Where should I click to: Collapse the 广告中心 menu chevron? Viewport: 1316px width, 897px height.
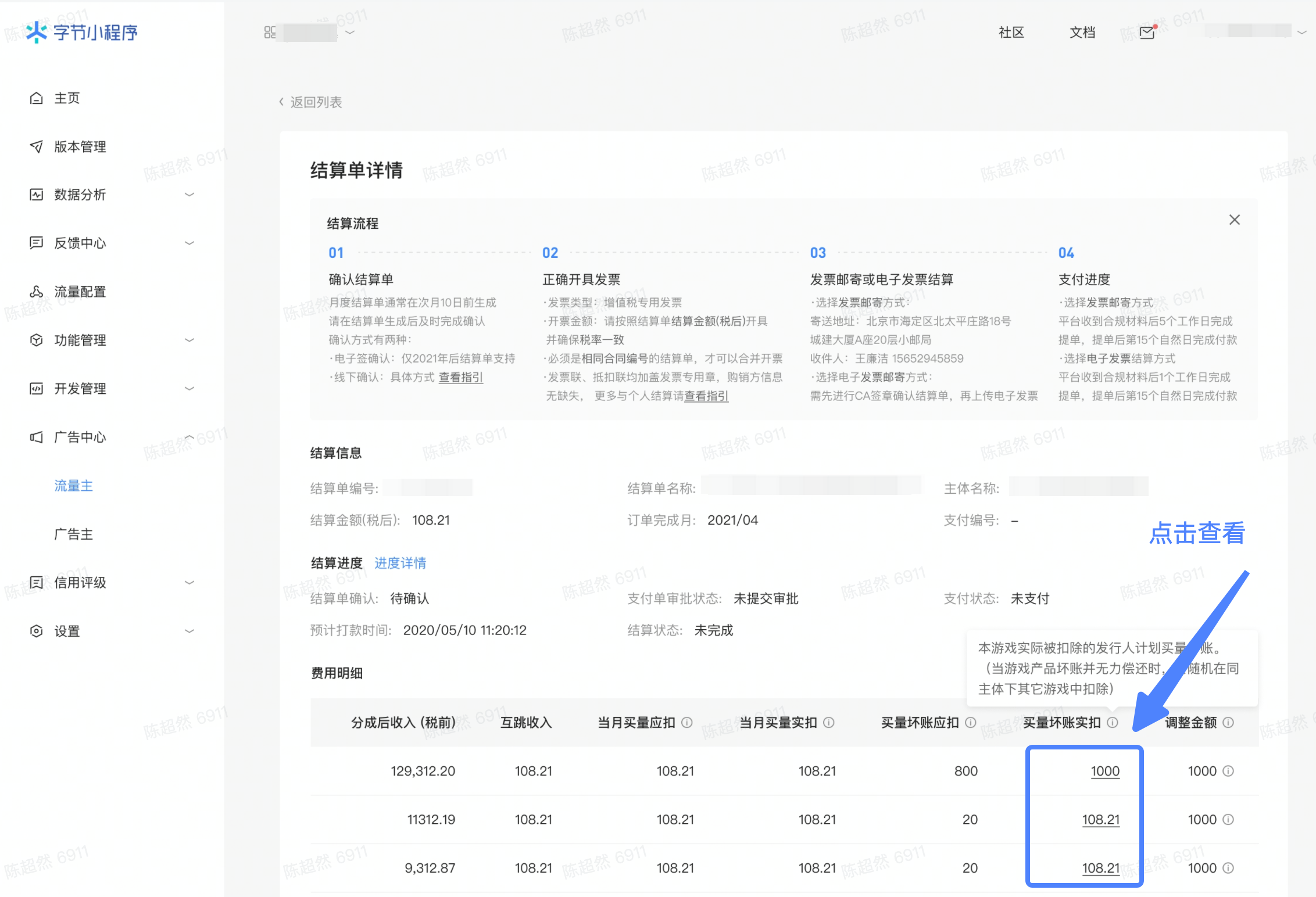[189, 437]
